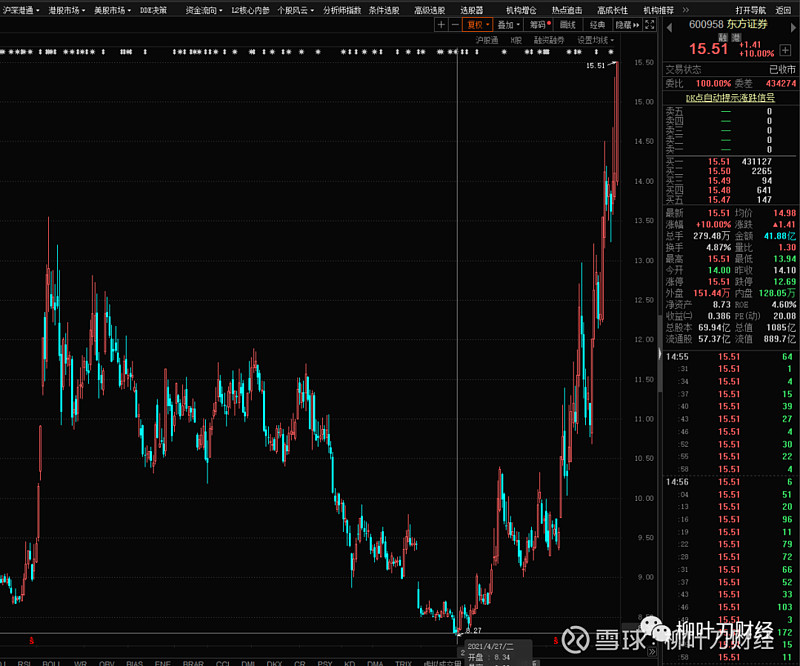Open 选股器 menu
Image resolution: width=800 pixels, height=666 pixels.
coord(471,10)
